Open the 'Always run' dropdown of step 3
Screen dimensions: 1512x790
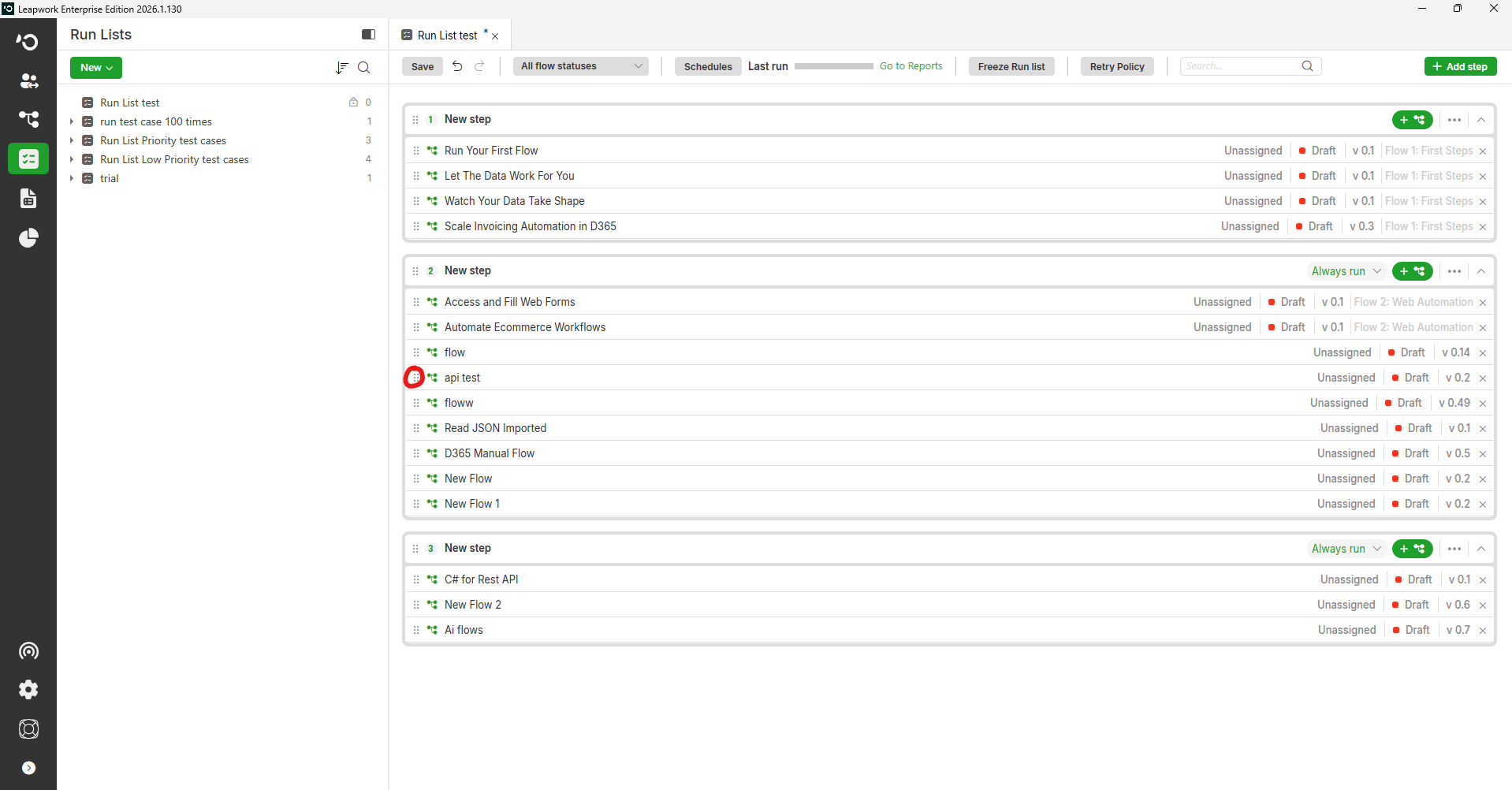(x=1346, y=549)
